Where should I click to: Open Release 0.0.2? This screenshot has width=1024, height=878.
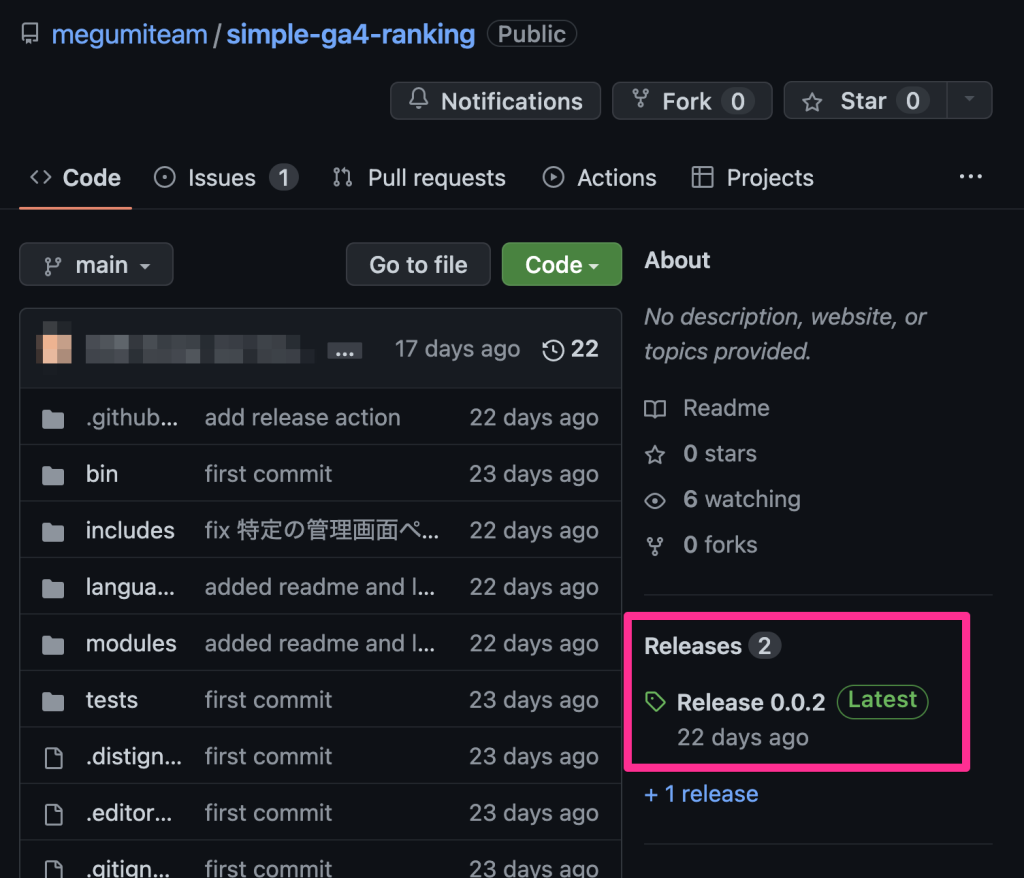[751, 702]
